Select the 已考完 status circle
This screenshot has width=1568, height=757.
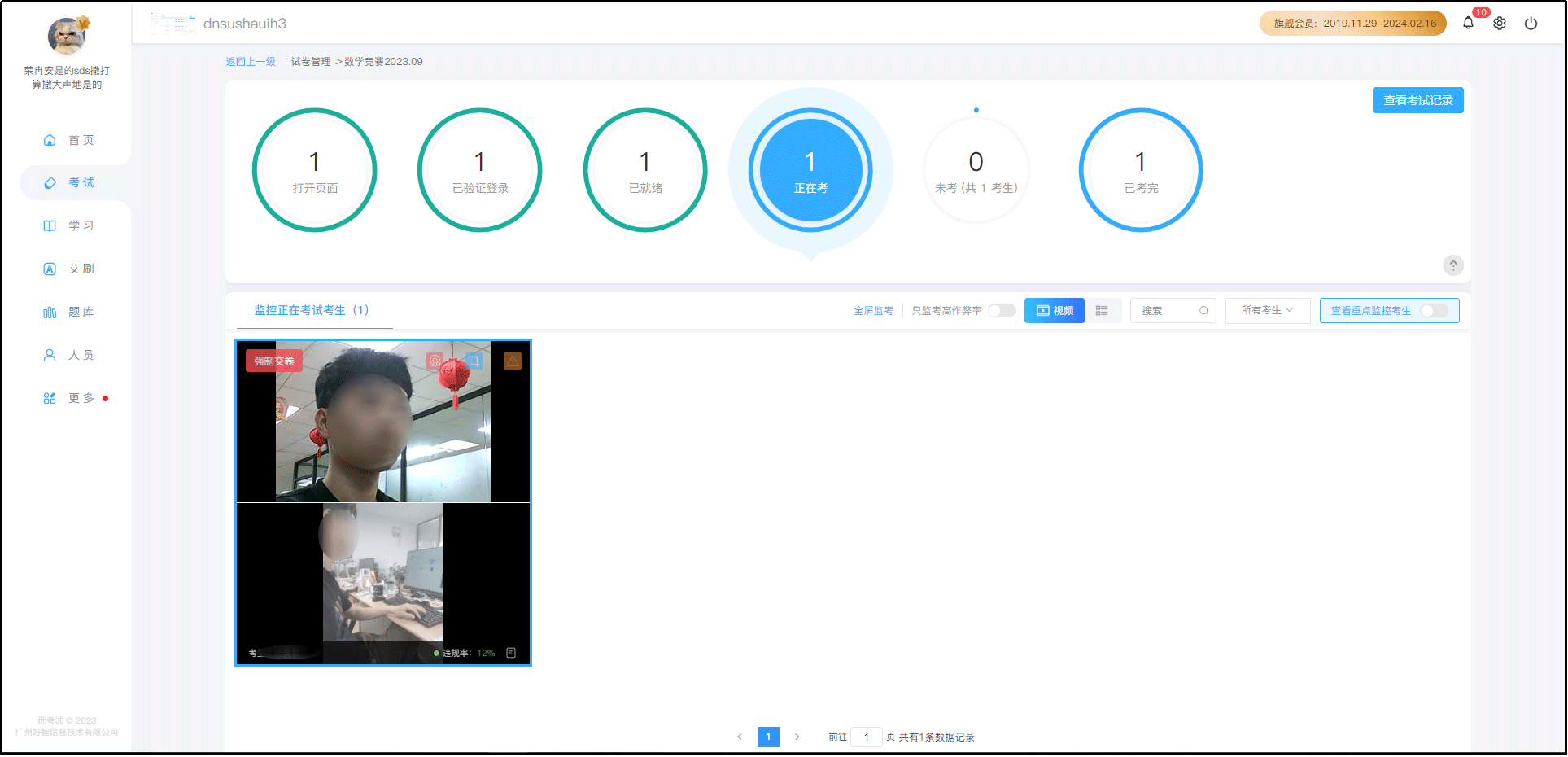click(x=1141, y=170)
